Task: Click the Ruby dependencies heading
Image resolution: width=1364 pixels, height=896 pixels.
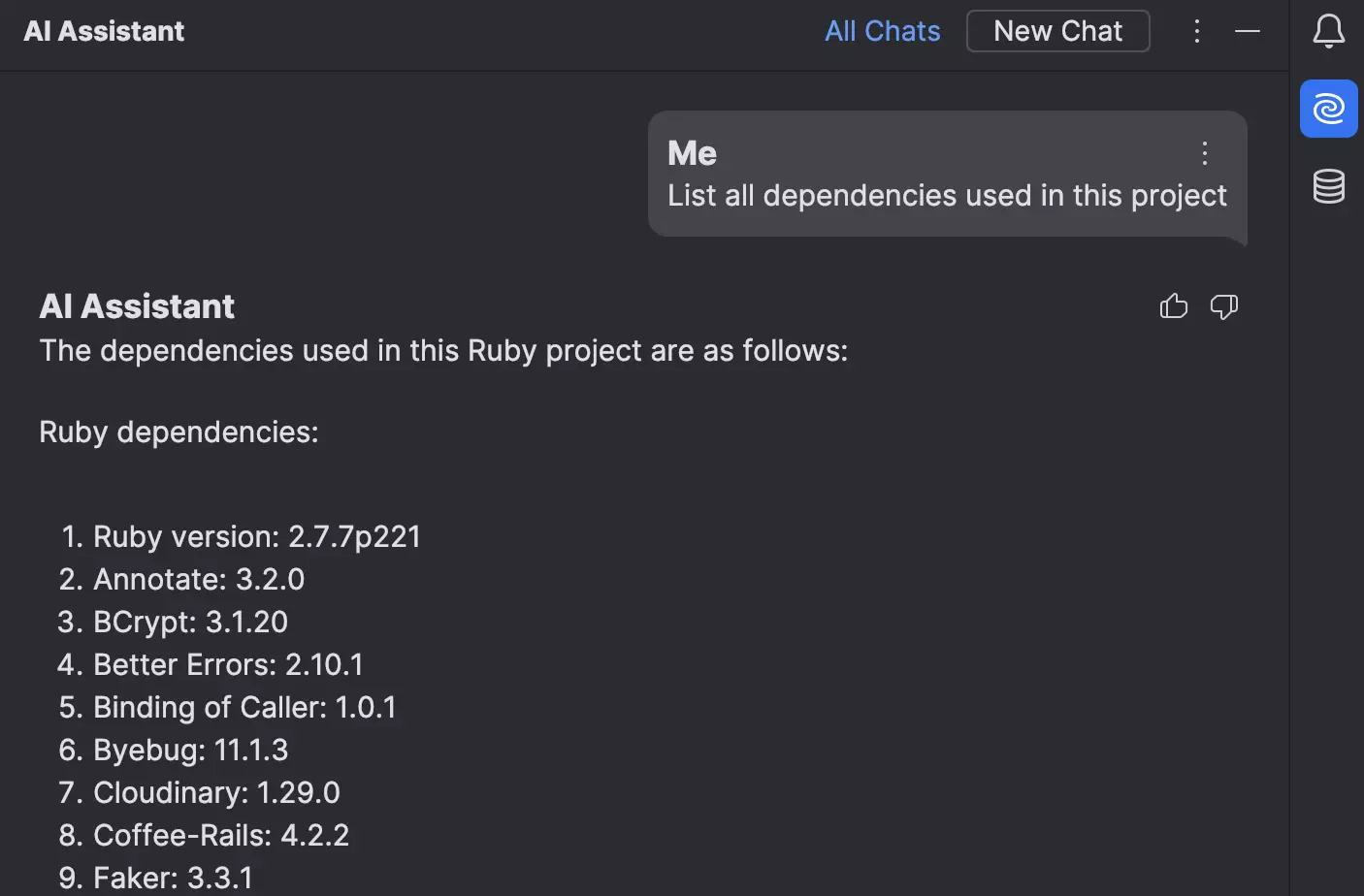Action: click(179, 432)
